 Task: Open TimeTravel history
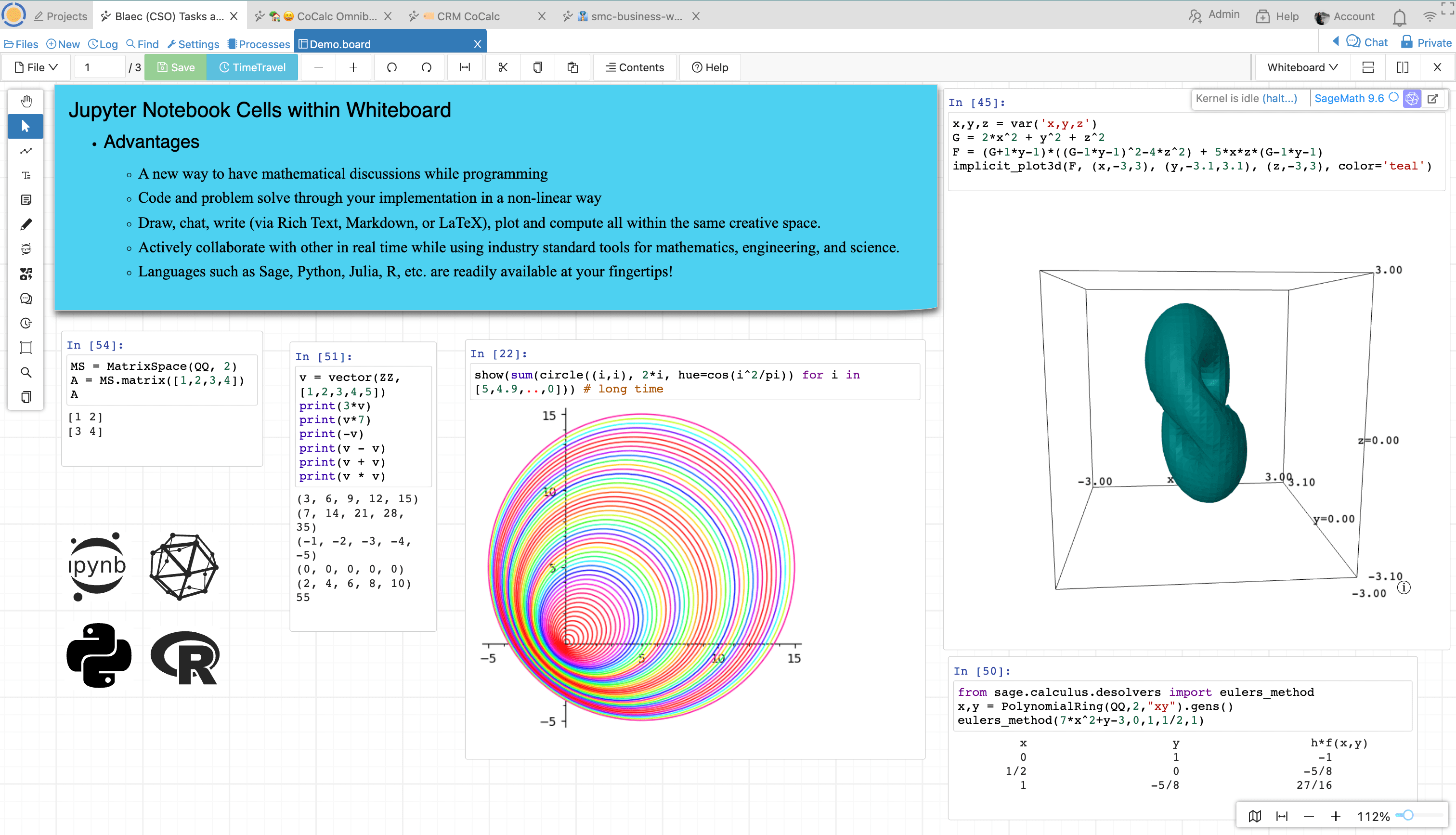(x=252, y=67)
